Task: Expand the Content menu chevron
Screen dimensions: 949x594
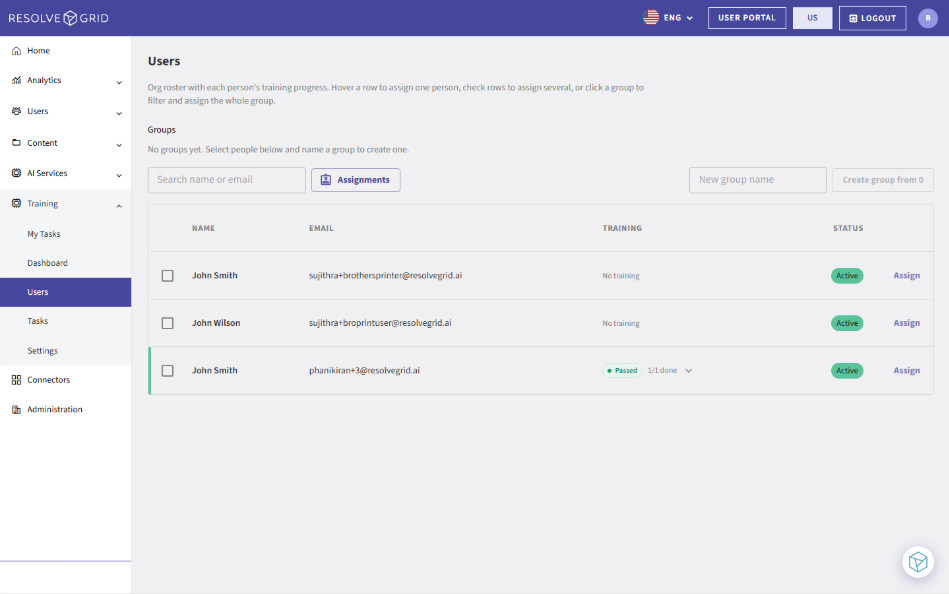Action: click(x=119, y=145)
